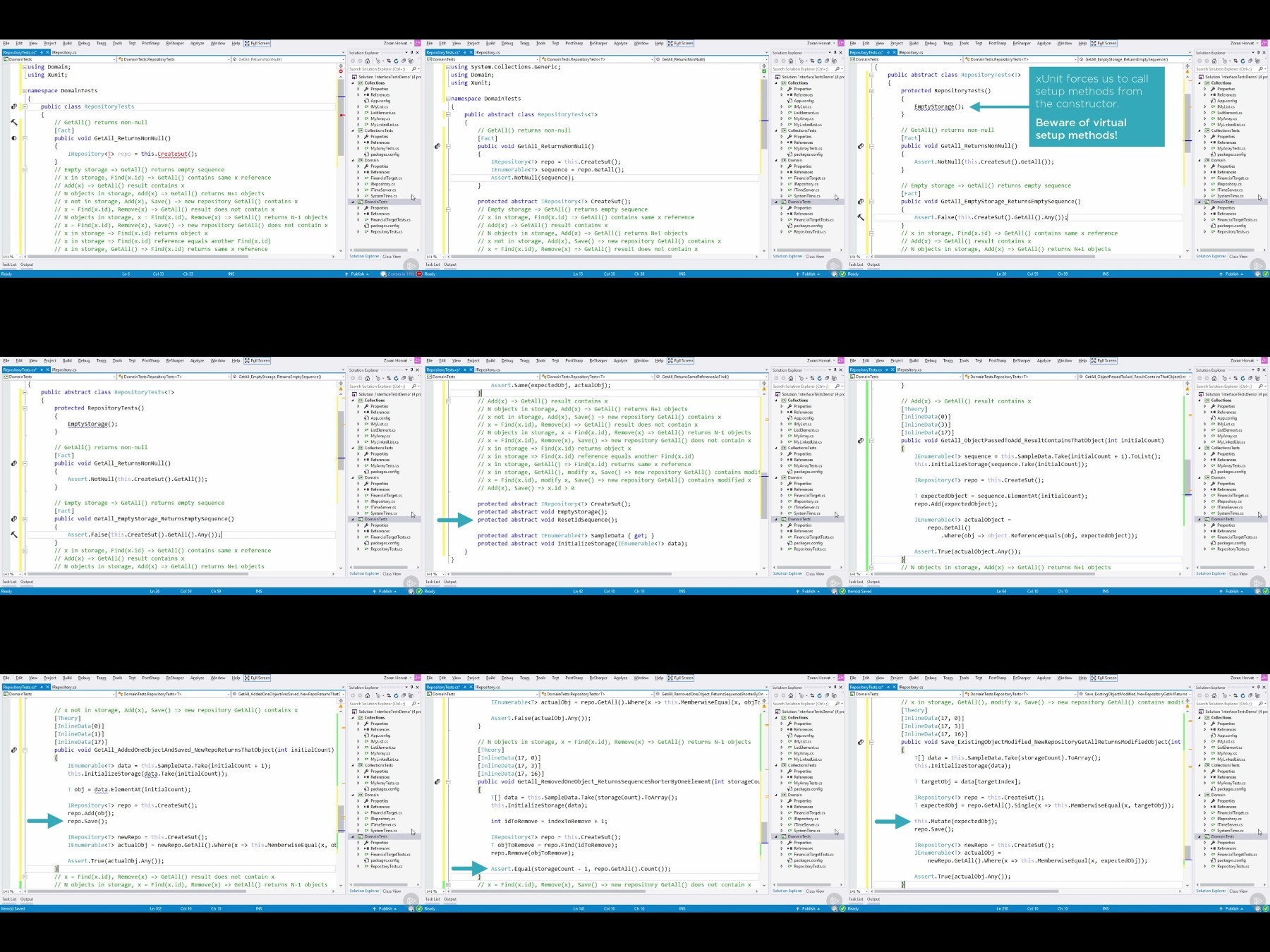This screenshot has width=1270, height=952.
Task: Switch to IRepository.cs tab above ResetIdSequence code
Action: 487,370
